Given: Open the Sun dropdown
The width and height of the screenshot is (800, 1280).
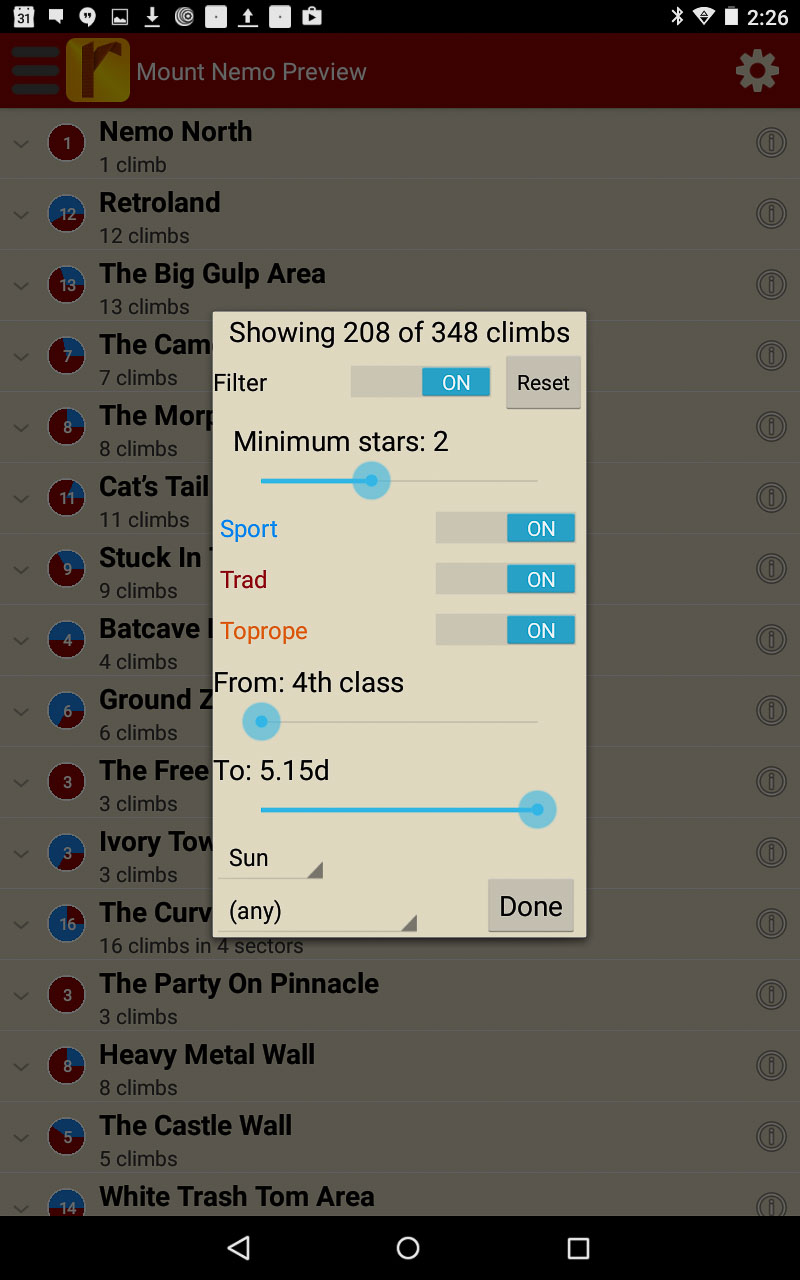Looking at the screenshot, I should 271,859.
